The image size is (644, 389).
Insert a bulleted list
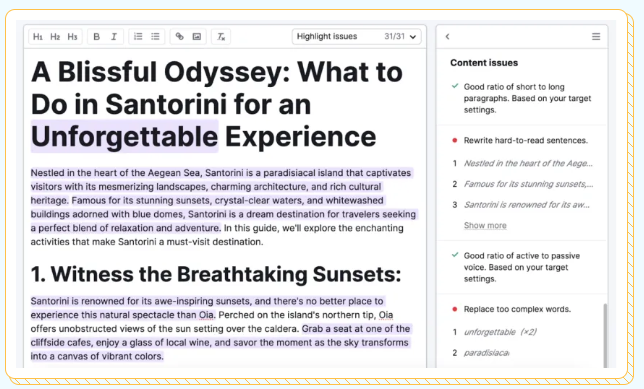(155, 37)
